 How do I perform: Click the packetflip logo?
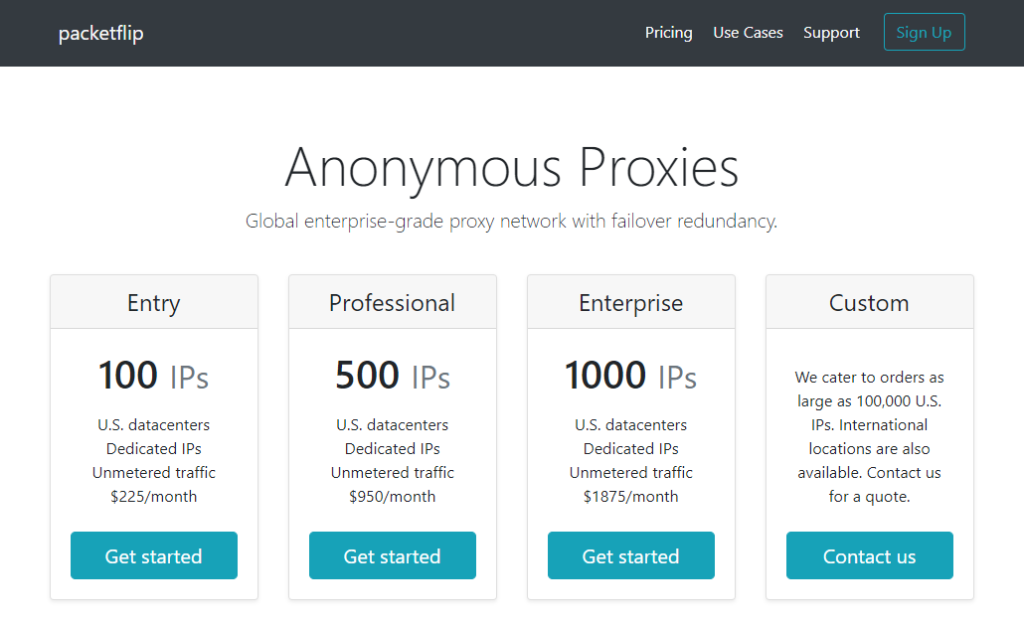tap(101, 33)
